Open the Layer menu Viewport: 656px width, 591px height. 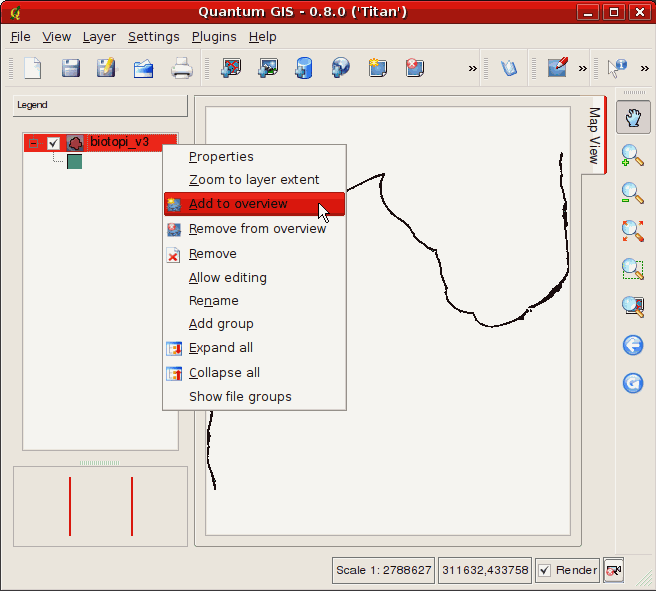[x=99, y=37]
